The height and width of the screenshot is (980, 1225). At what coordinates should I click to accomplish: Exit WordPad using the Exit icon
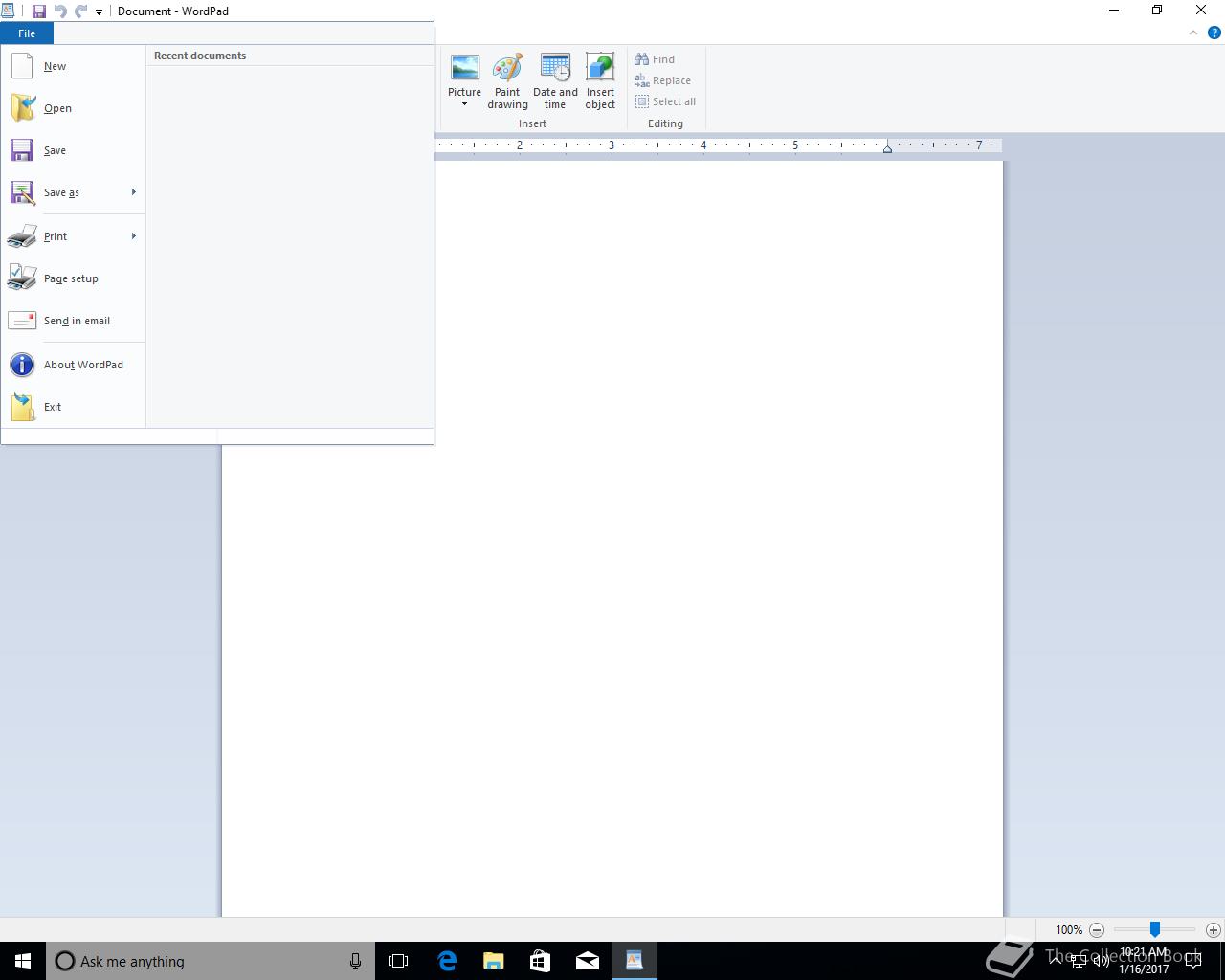[22, 407]
